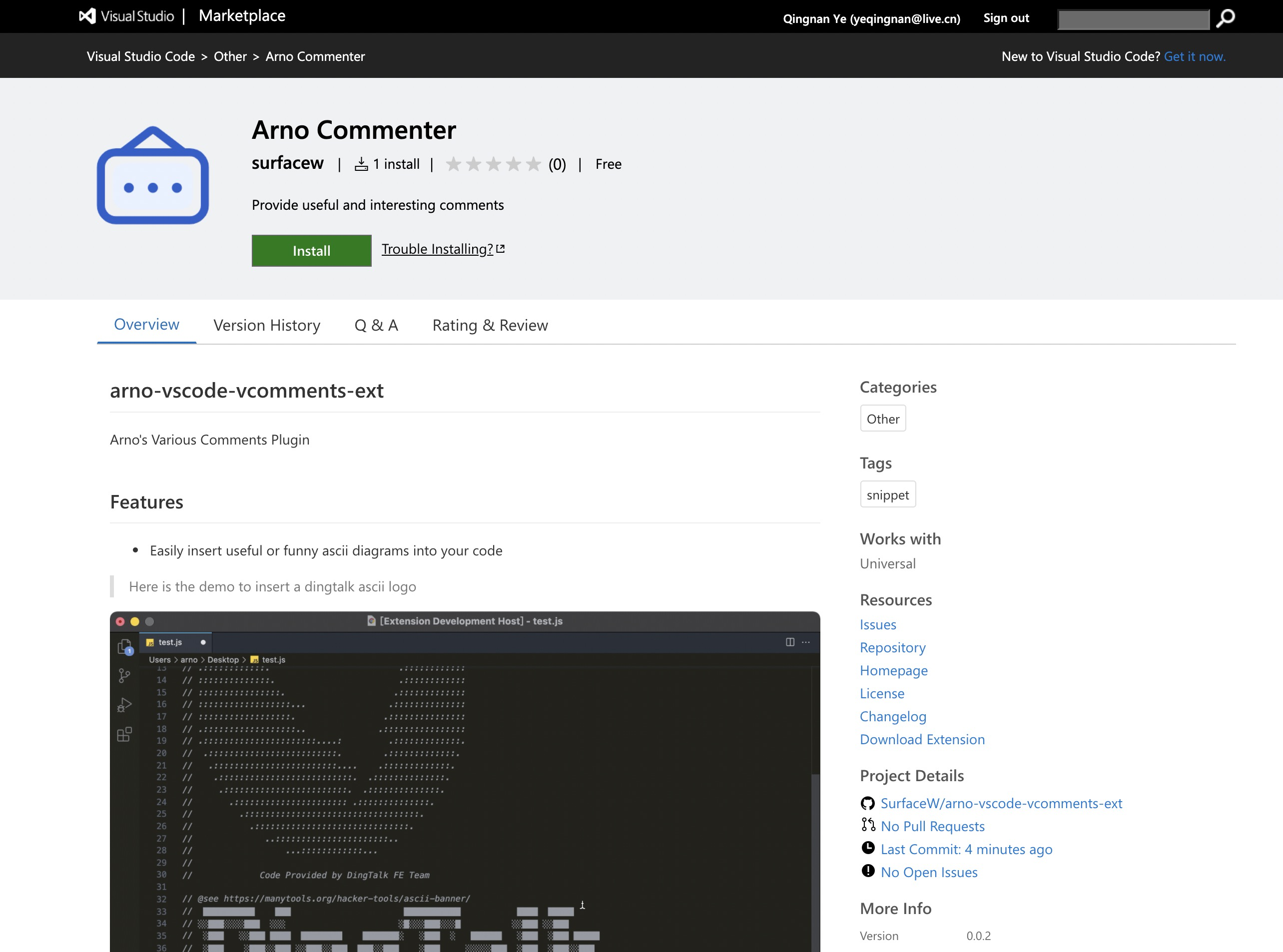The height and width of the screenshot is (952, 1283).
Task: Click the search magnifier icon
Action: (x=1226, y=18)
